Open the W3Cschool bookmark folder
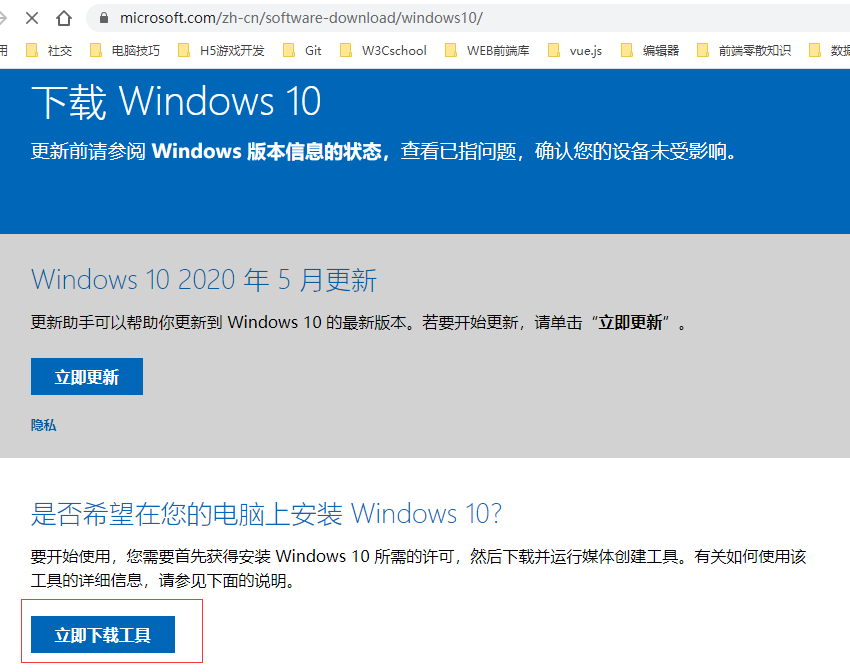This screenshot has width=850, height=672. tap(384, 50)
